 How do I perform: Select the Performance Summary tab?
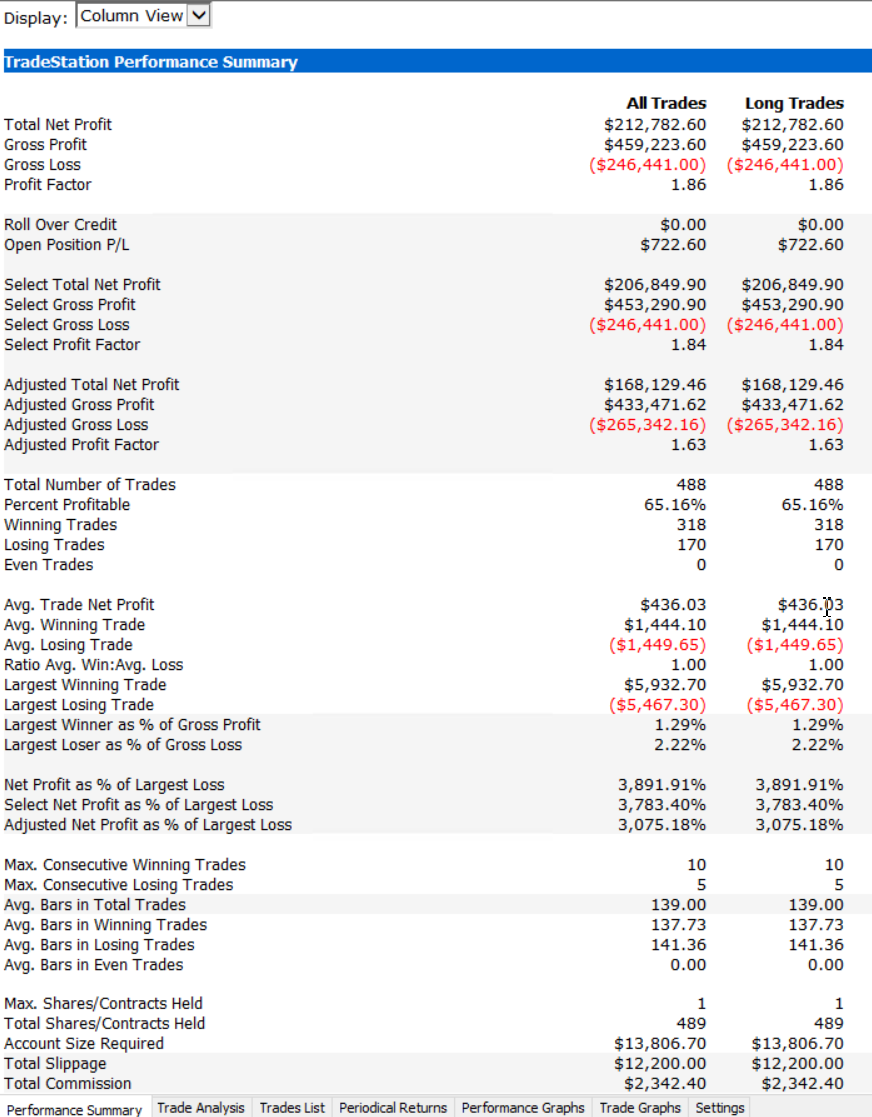[75, 1109]
